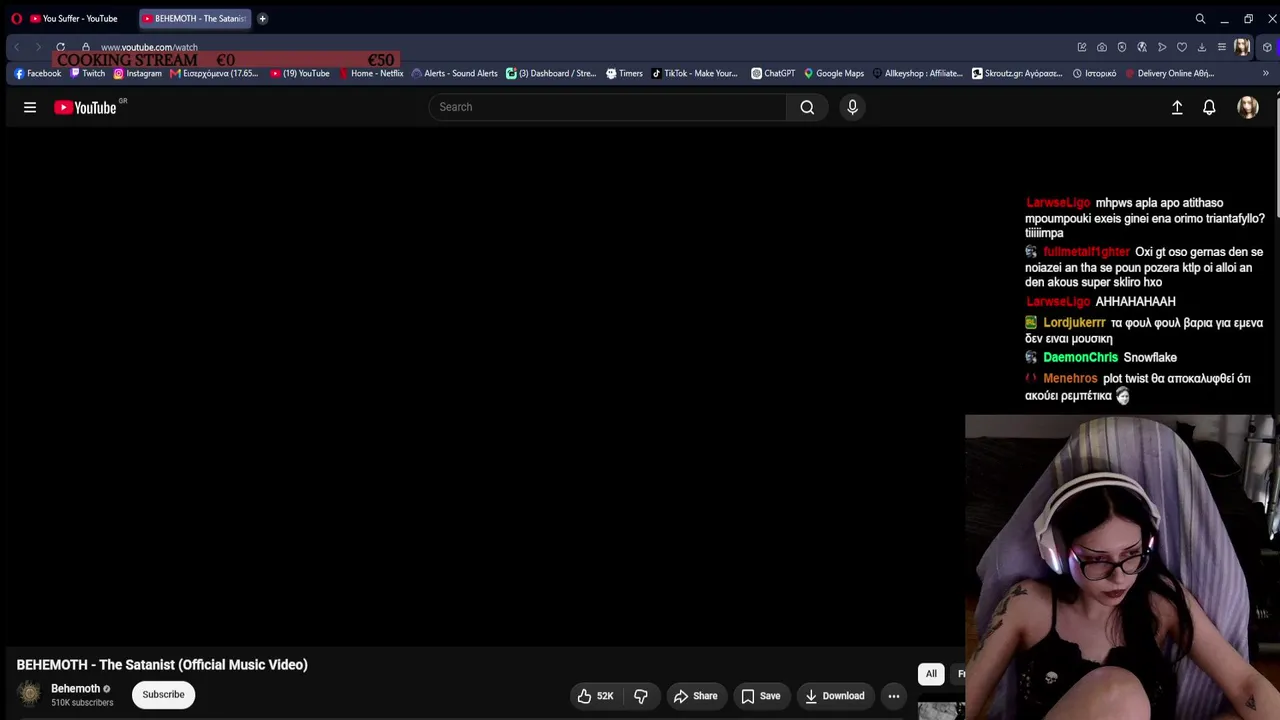This screenshot has width=1280, height=720.
Task: Open the browser profile avatar
Action: (x=1242, y=47)
